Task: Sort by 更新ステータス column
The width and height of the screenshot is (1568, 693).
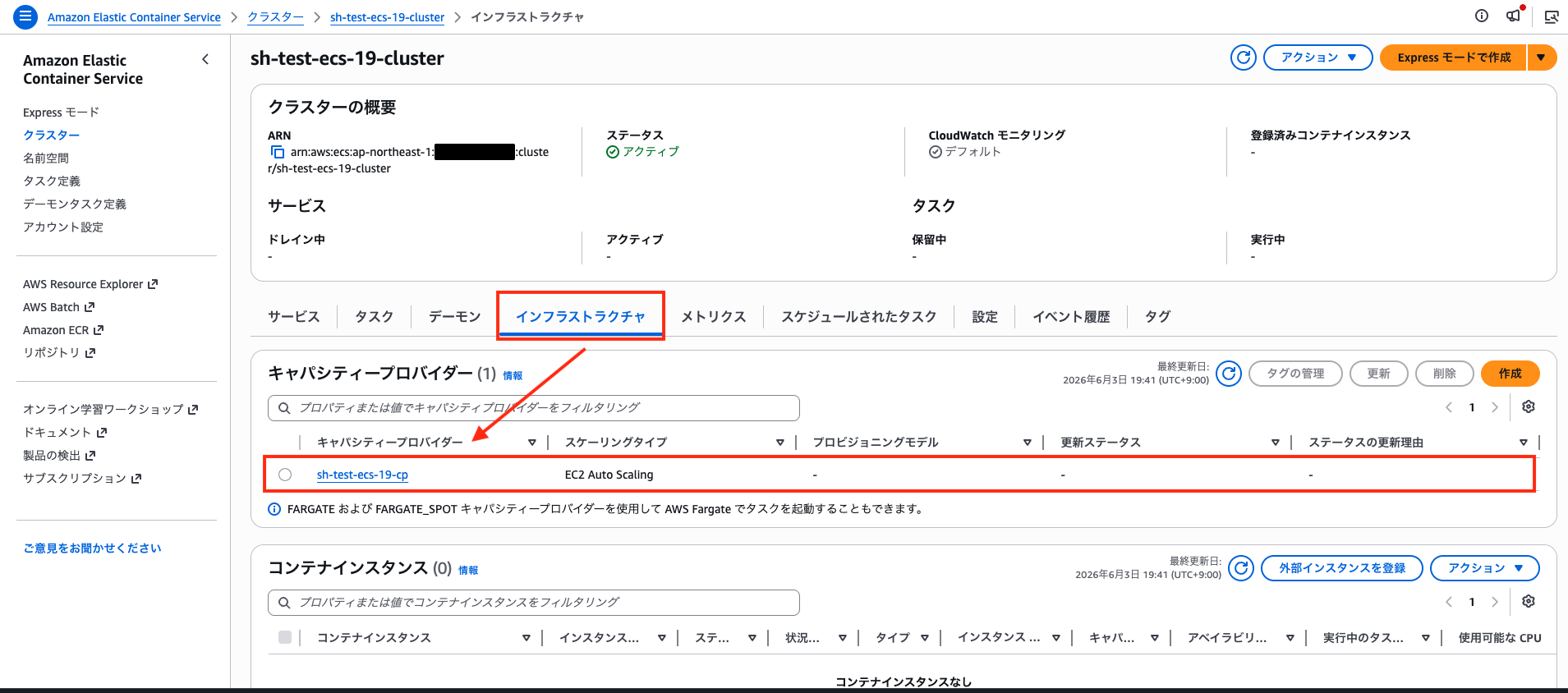Action: (1276, 443)
